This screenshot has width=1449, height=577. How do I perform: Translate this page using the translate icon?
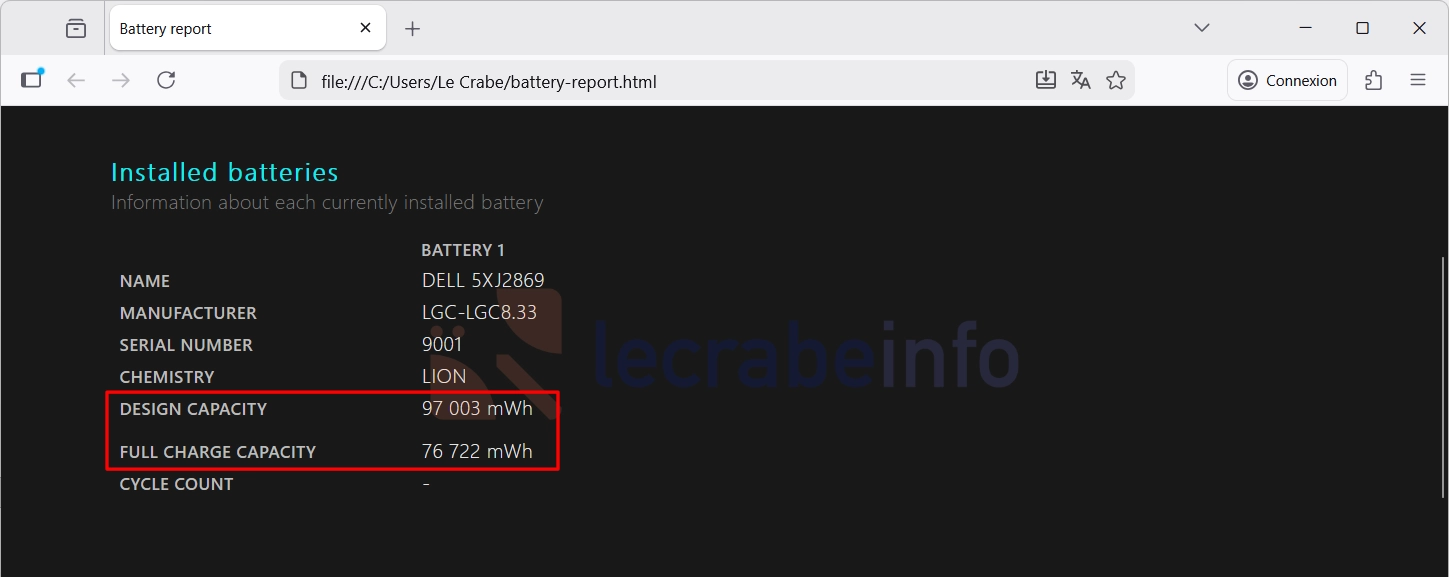pyautogui.click(x=1080, y=81)
